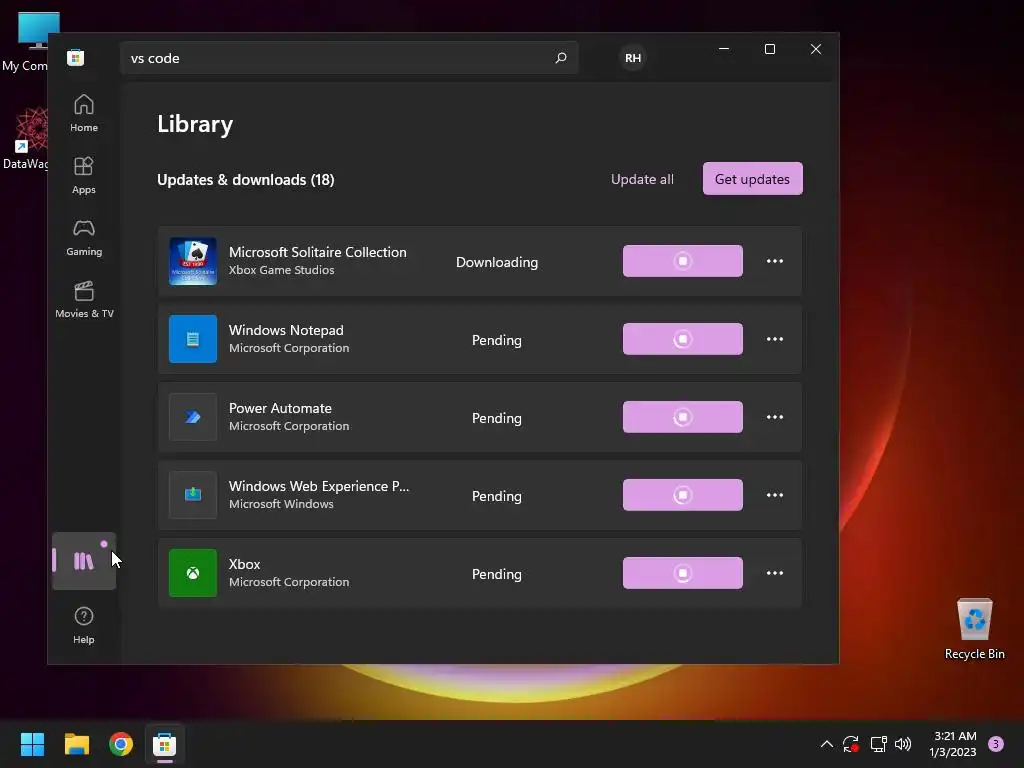This screenshot has width=1024, height=768.
Task: Stop the Microsoft Solitaire Collection download
Action: pos(682,261)
